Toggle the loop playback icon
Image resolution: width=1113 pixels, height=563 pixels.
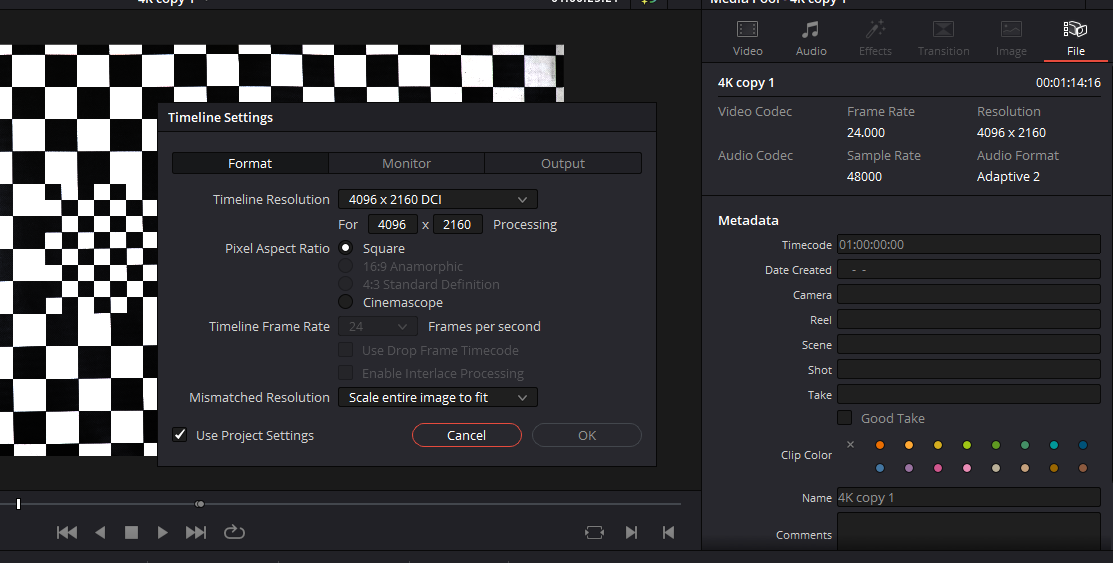pos(234,533)
